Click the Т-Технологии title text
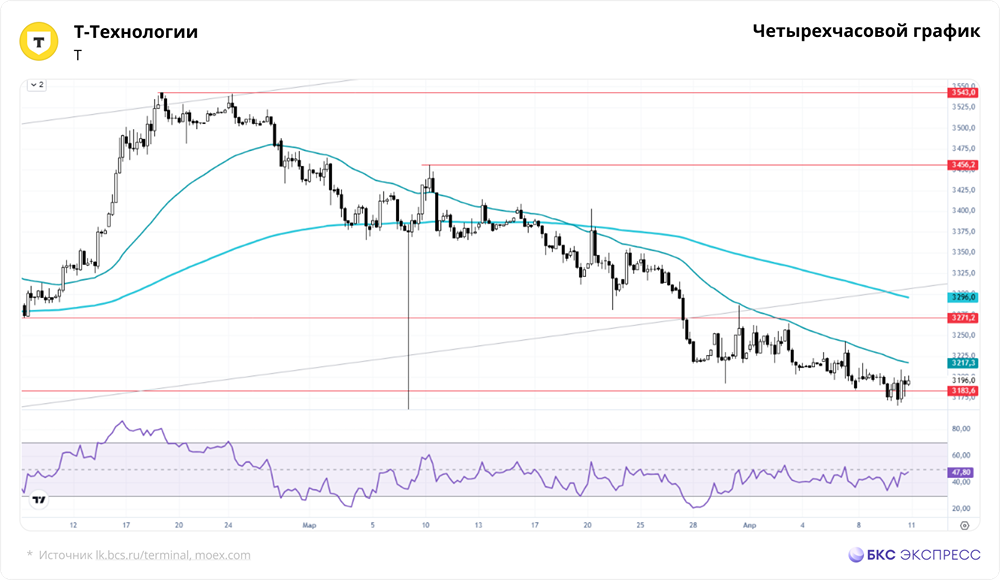Screen dimensions: 1000x580 point(136,32)
